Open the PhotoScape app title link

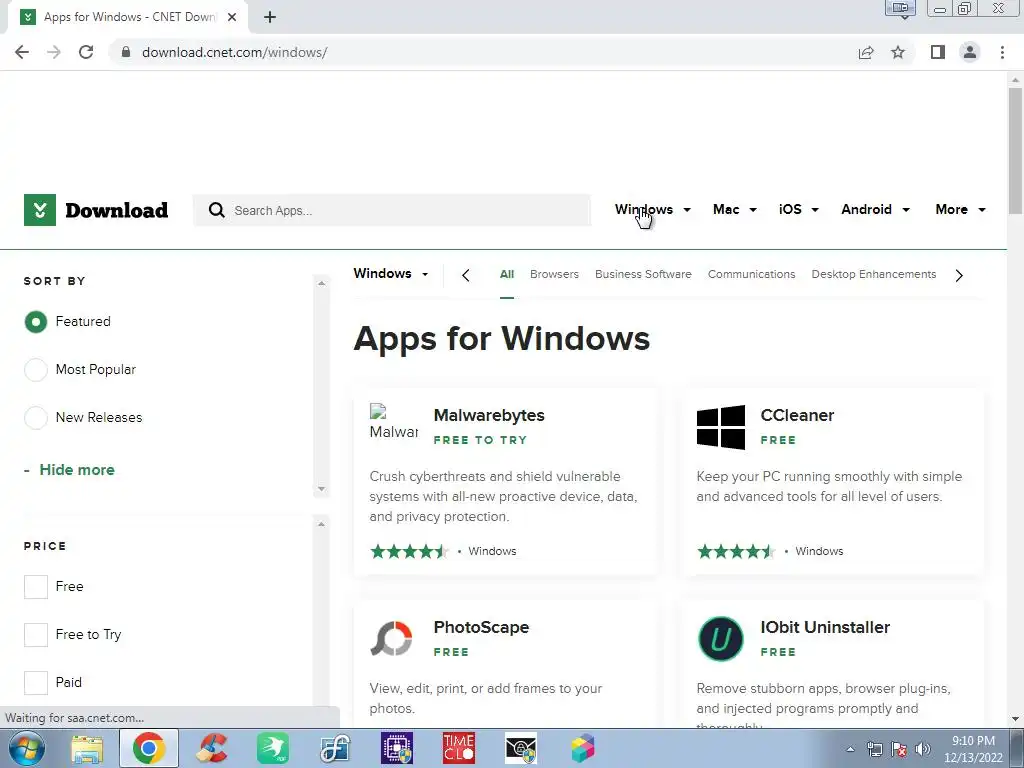pos(481,627)
